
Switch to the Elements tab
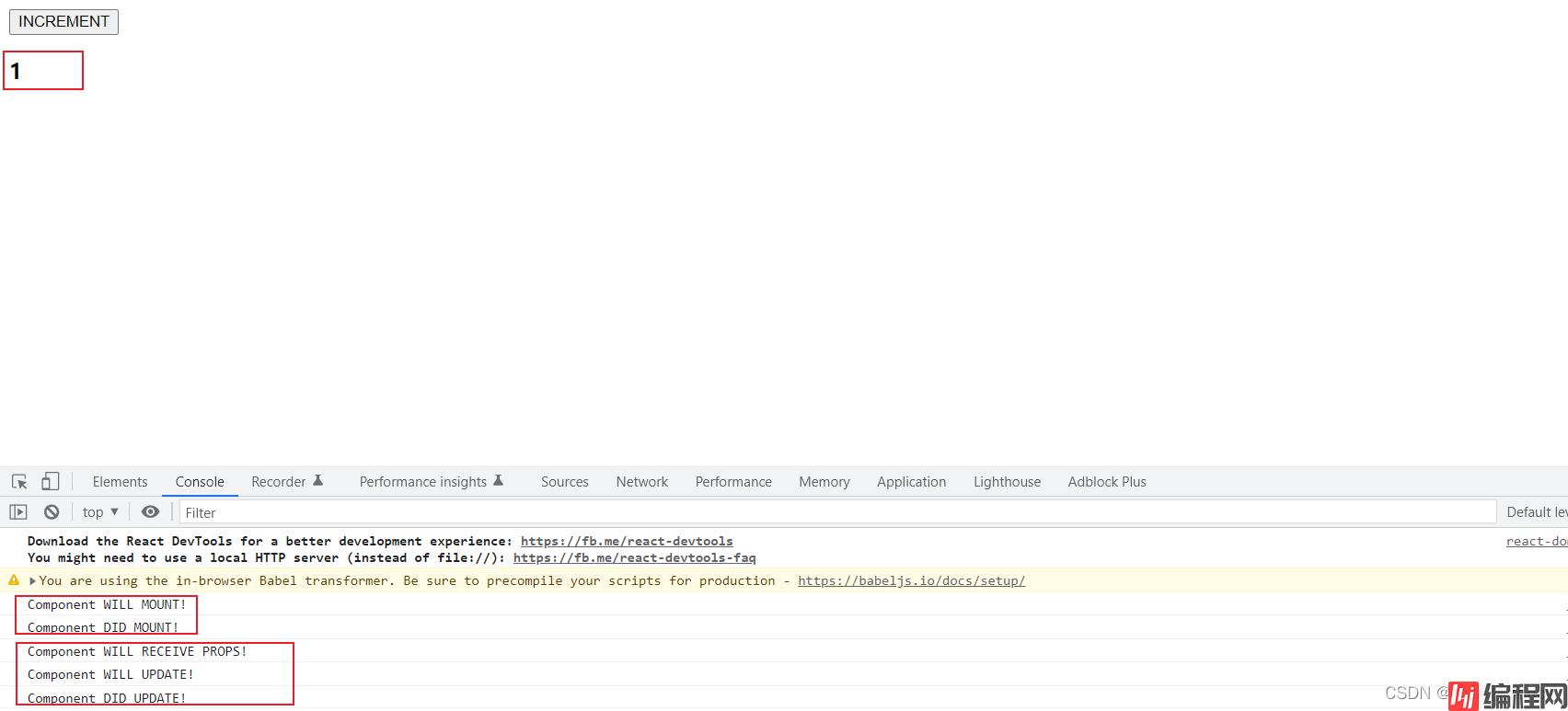pos(120,482)
